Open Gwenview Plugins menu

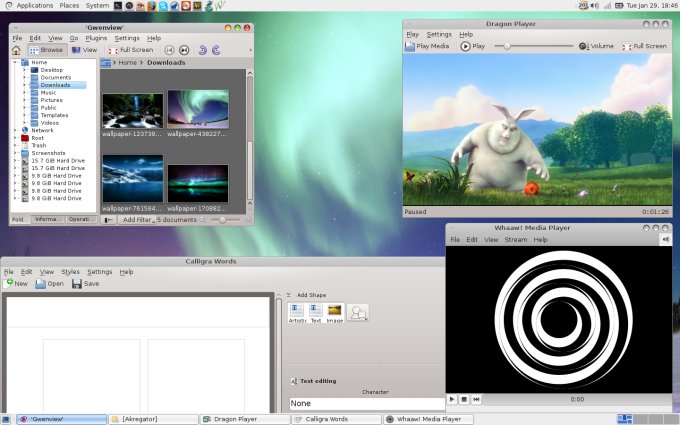click(x=96, y=38)
